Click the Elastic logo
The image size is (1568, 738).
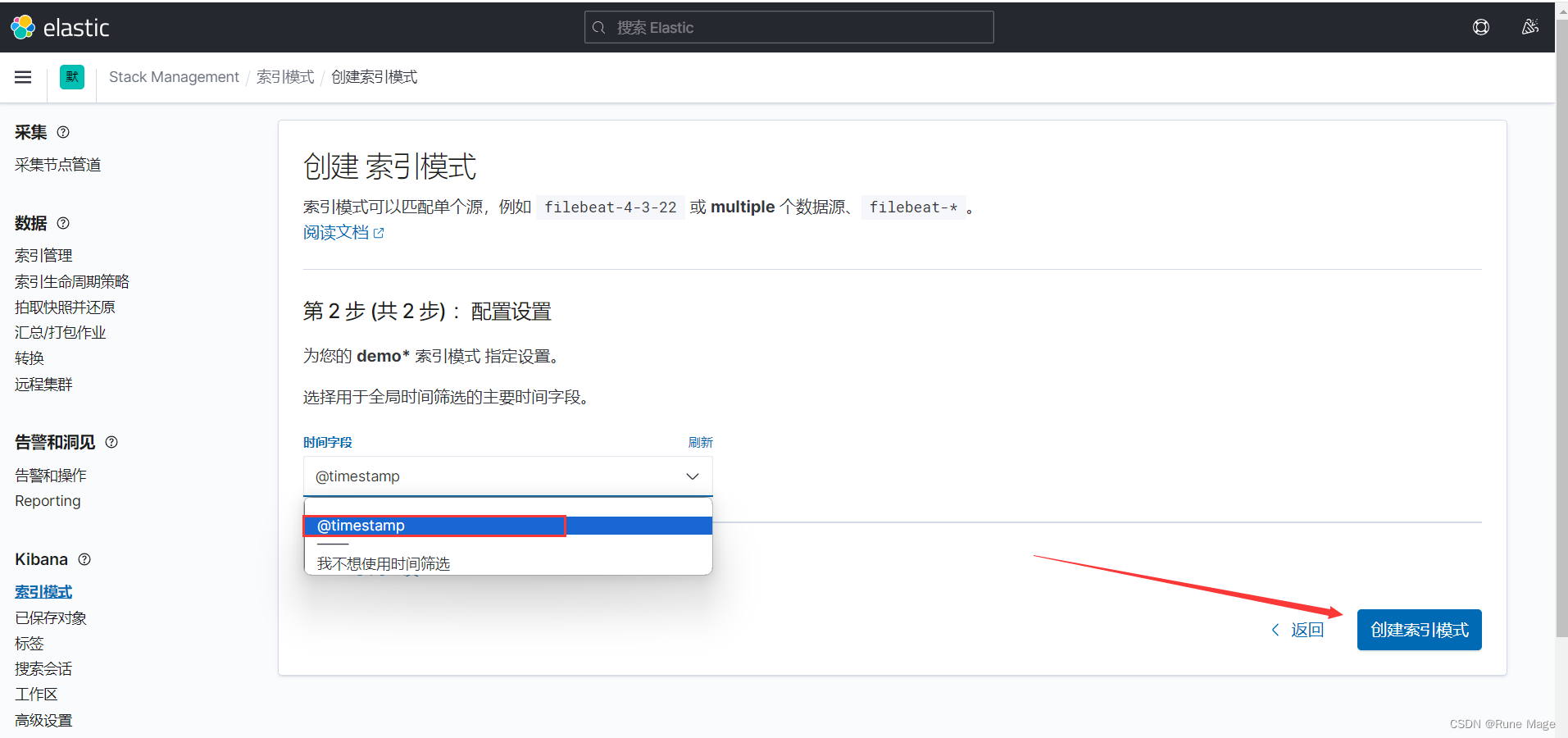click(60, 28)
